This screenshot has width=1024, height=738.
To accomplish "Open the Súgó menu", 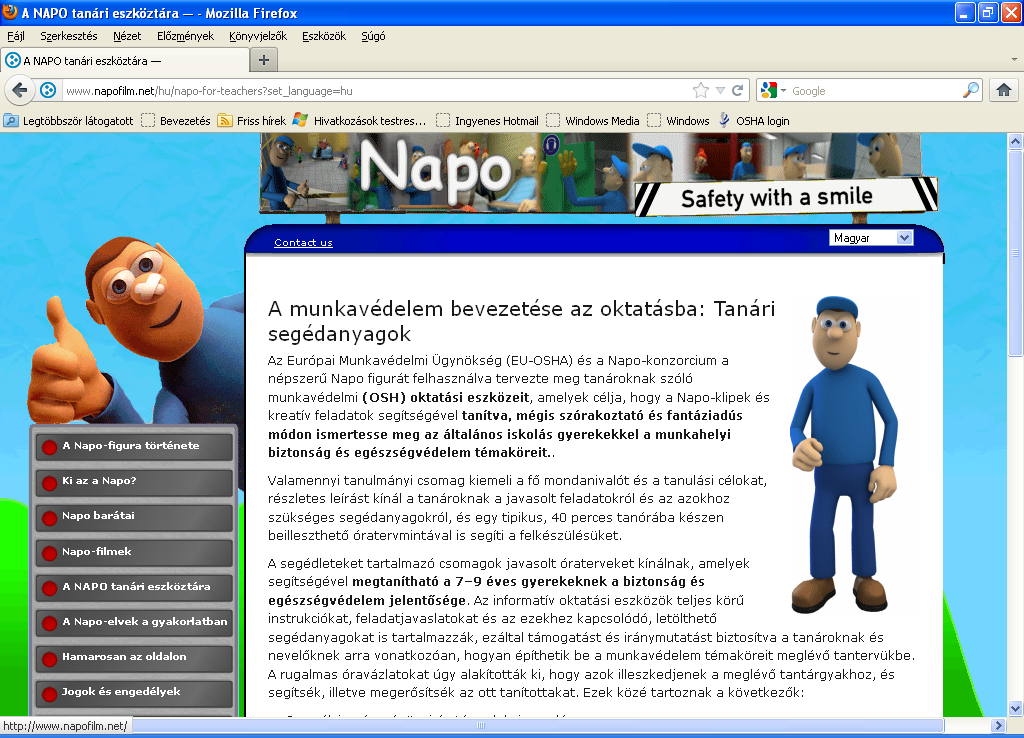I will pos(374,36).
